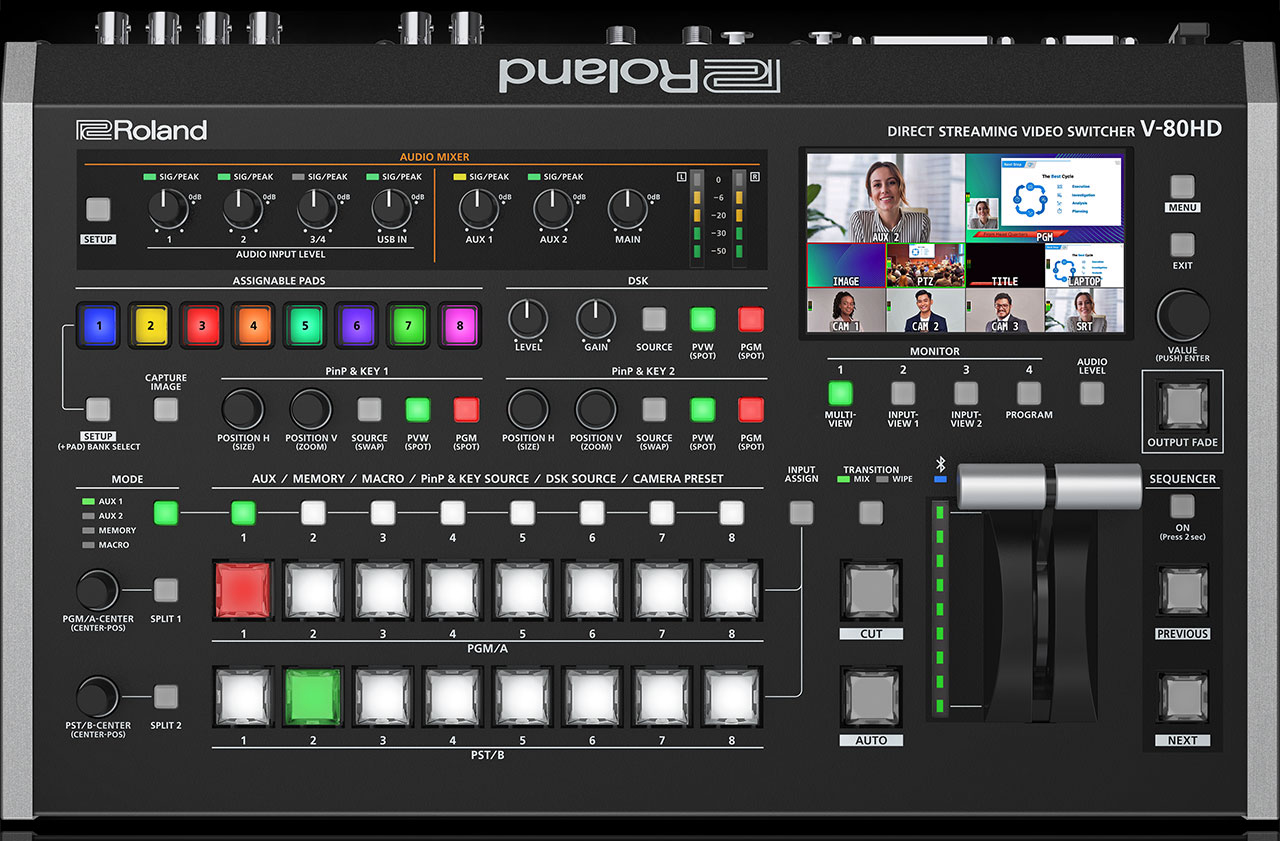Screen dimensions: 1280x841
Task: Click the SEQUENCER PREVIOUS button
Action: point(1183,590)
